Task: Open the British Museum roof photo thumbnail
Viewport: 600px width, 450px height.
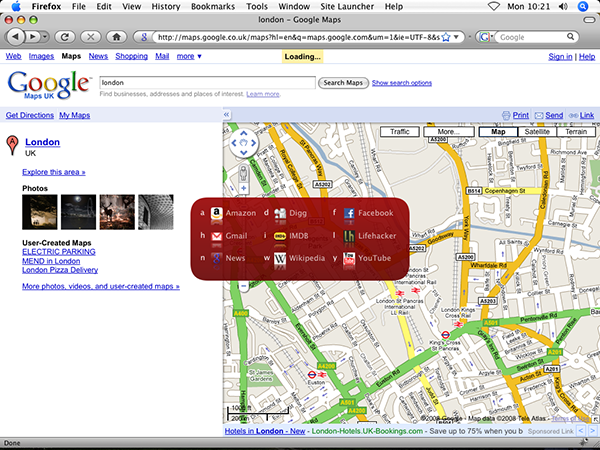Action: click(156, 212)
